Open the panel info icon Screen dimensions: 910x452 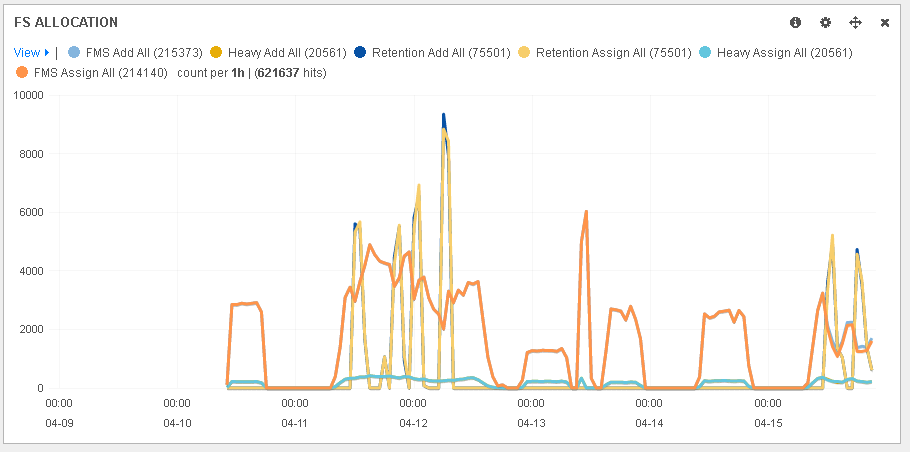[796, 22]
